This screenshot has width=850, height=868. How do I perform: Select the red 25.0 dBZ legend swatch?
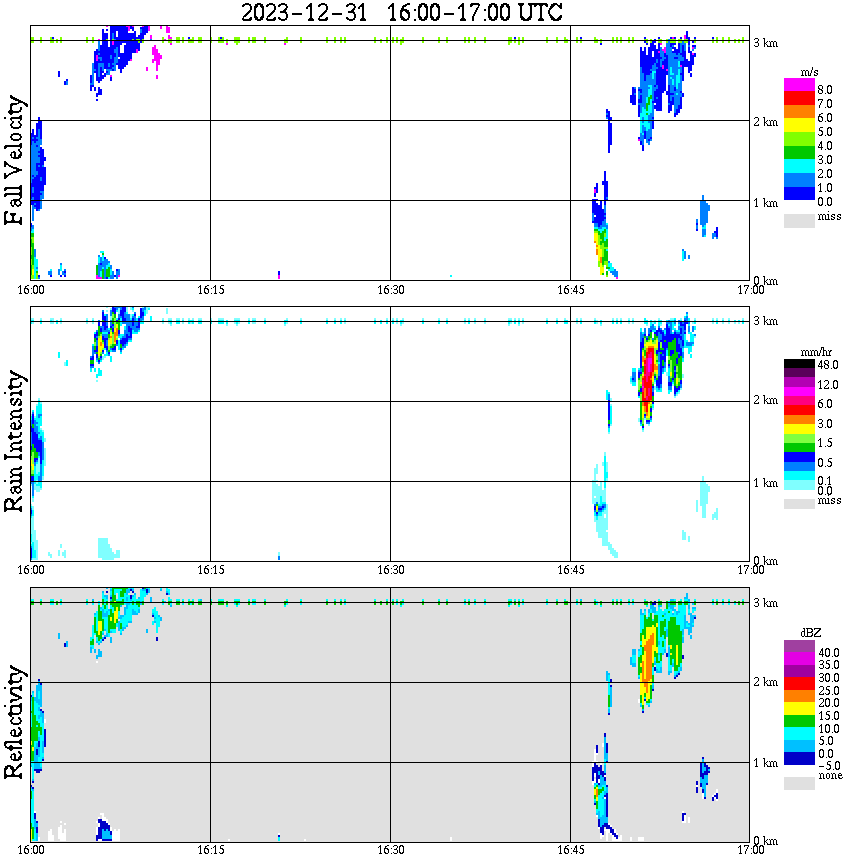point(799,684)
